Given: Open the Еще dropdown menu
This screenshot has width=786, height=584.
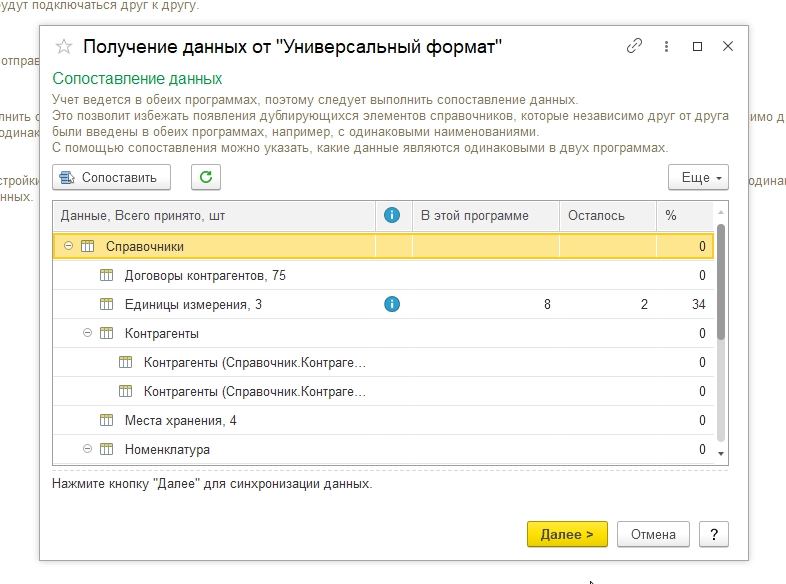Looking at the screenshot, I should tap(698, 177).
